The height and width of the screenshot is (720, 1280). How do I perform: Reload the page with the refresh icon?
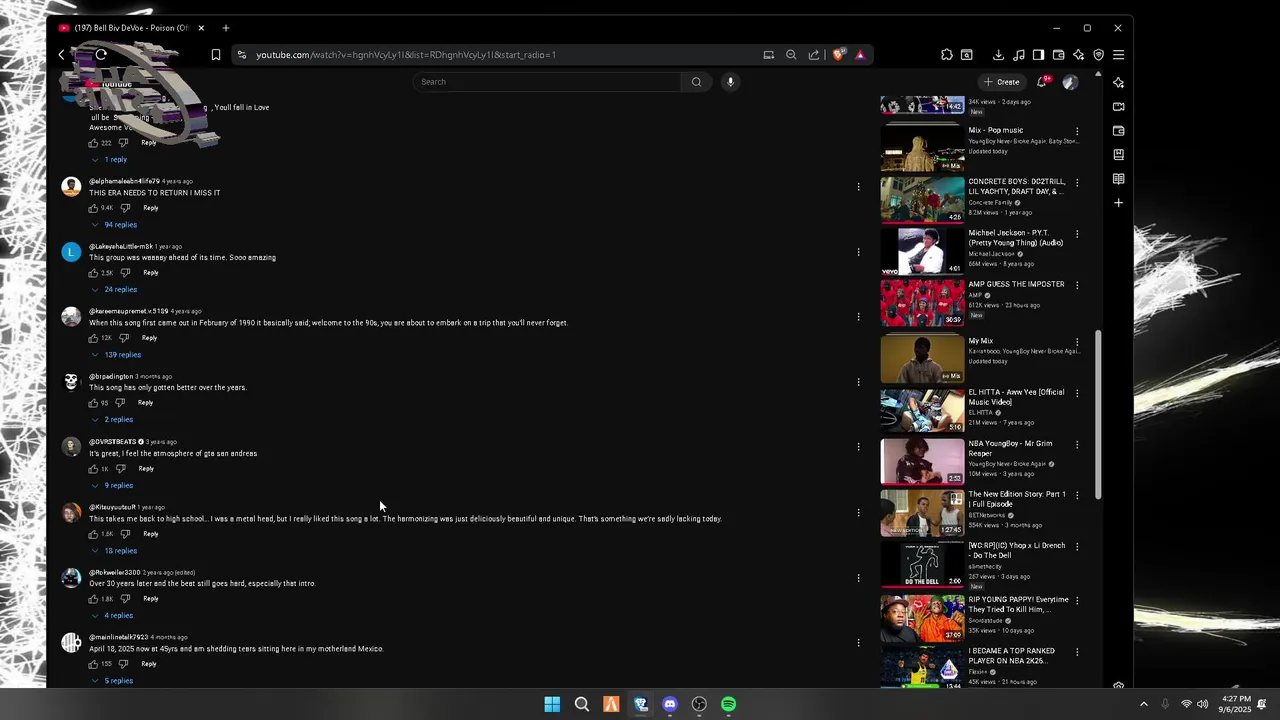[100, 55]
